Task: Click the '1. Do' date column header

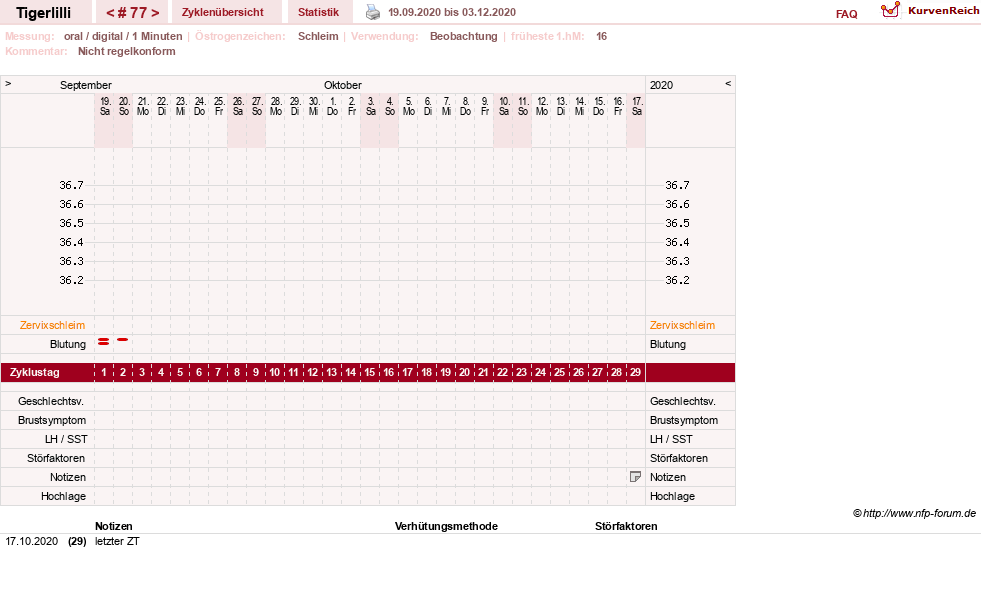Action: point(332,106)
